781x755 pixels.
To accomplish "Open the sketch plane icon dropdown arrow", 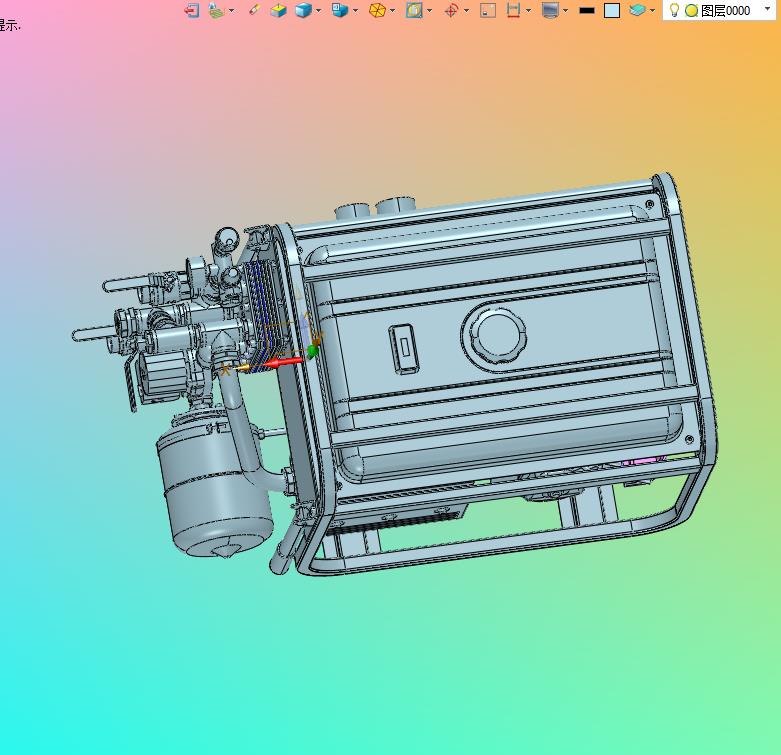I will click(231, 10).
